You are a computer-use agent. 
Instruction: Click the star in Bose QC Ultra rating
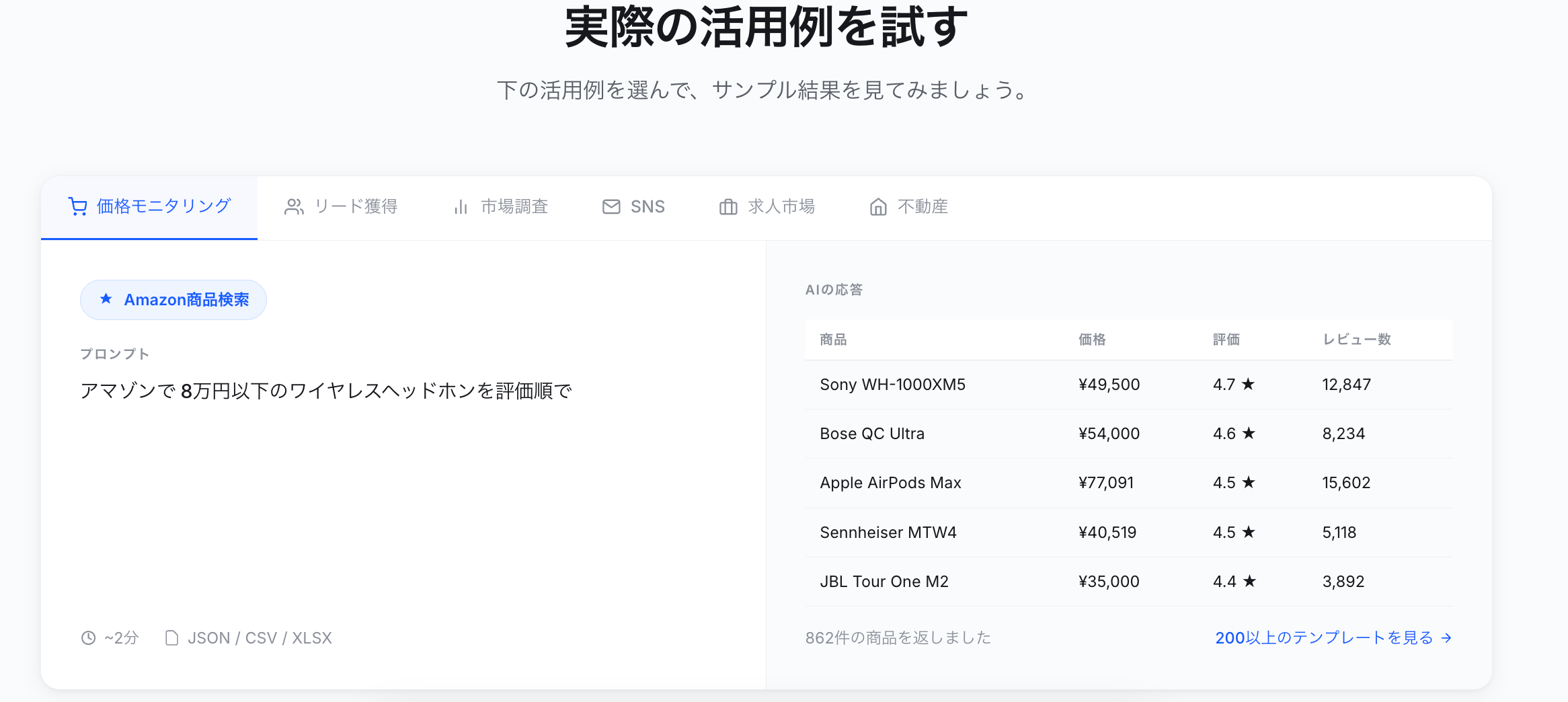tap(1248, 433)
